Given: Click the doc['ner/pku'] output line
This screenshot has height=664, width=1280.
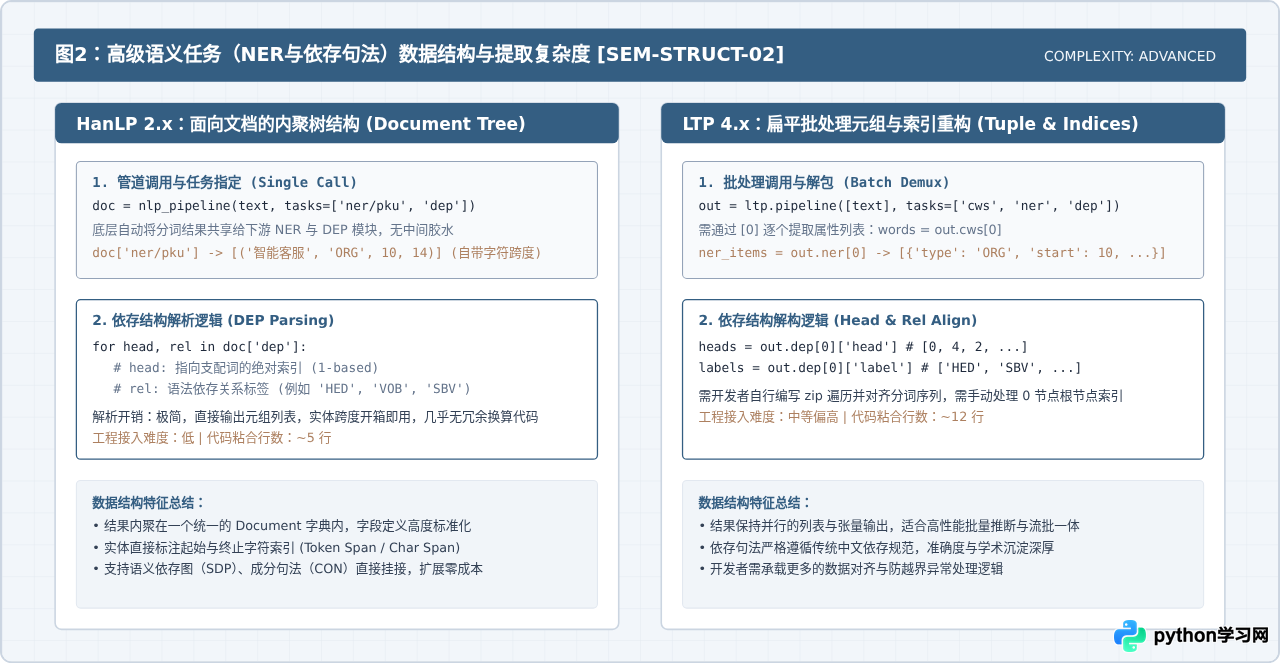Looking at the screenshot, I should click(317, 253).
